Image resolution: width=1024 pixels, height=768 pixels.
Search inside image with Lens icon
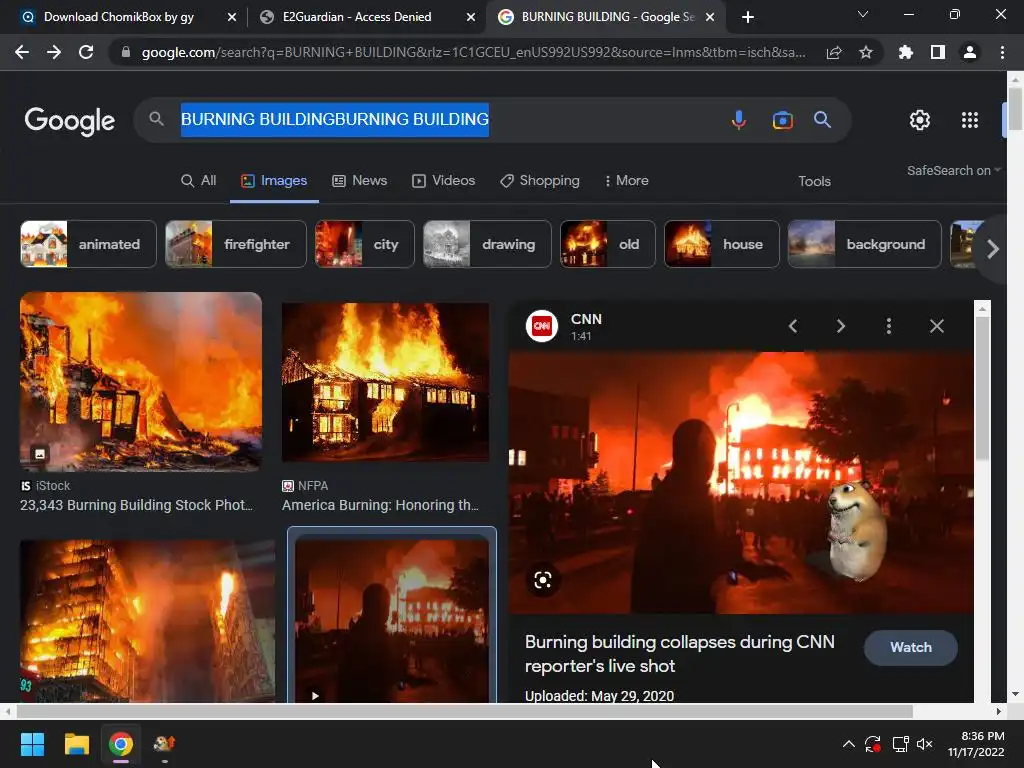pos(543,579)
